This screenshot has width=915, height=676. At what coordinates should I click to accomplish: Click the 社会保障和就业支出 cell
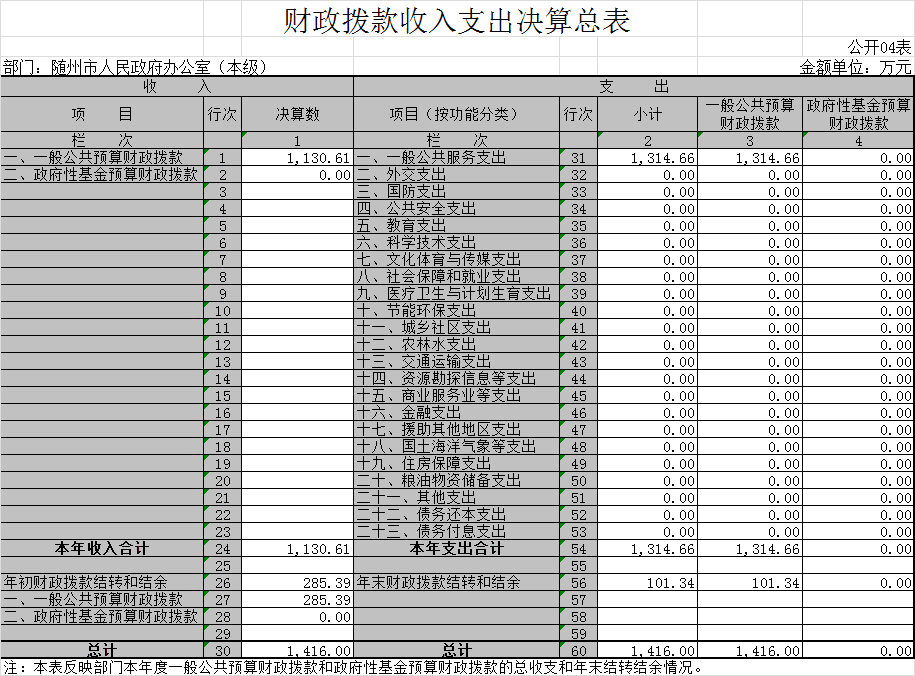pos(439,277)
